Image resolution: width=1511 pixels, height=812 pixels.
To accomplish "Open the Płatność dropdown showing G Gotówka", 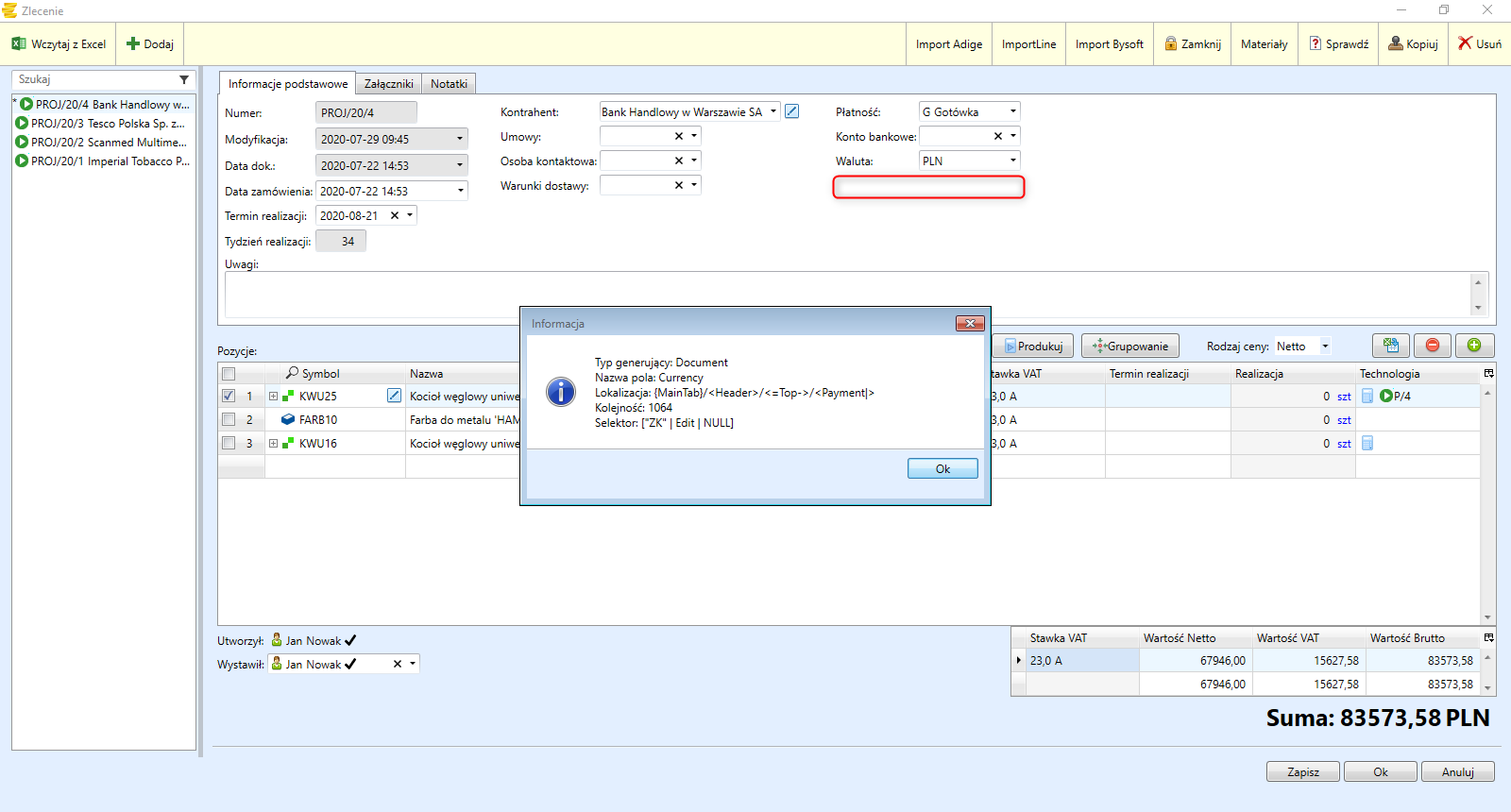I will click(1013, 111).
